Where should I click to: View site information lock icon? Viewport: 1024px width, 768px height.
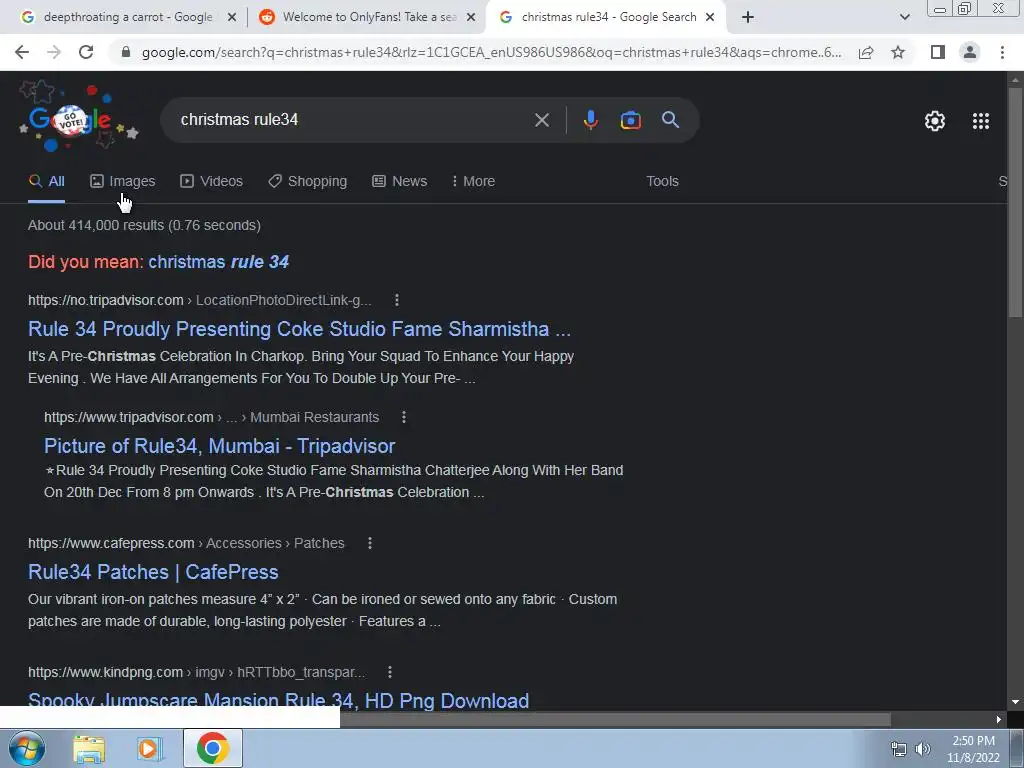pos(126,52)
